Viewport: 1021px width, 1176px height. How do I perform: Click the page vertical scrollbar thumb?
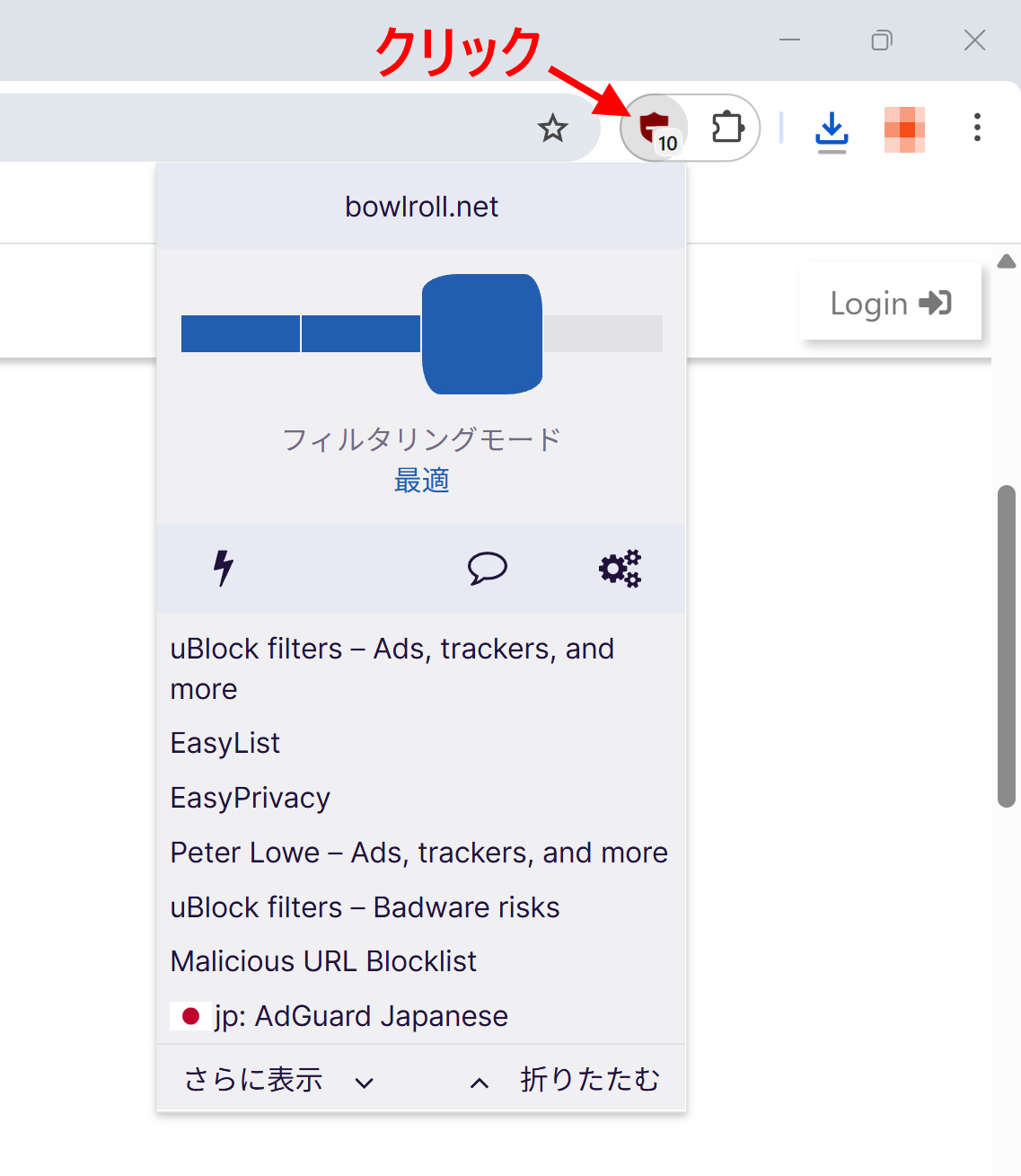tap(1007, 647)
